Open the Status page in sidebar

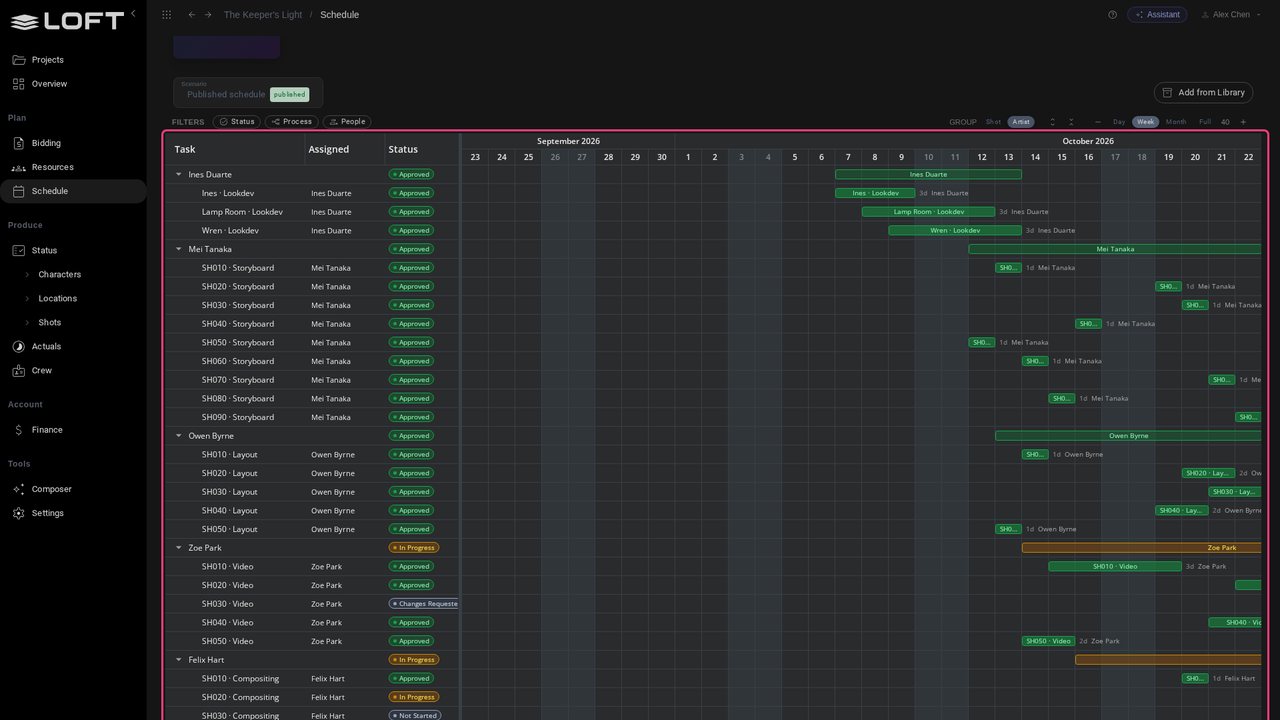click(73, 251)
